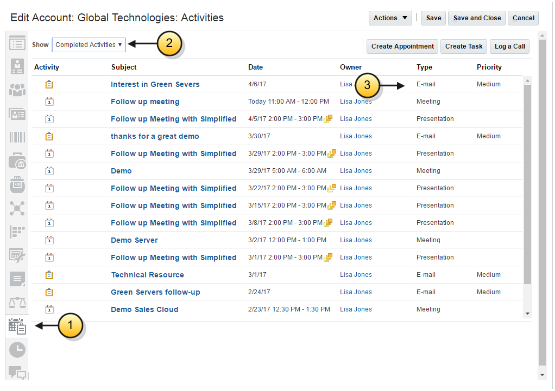Click the Meeting type in Demo Server row

[x=428, y=240]
